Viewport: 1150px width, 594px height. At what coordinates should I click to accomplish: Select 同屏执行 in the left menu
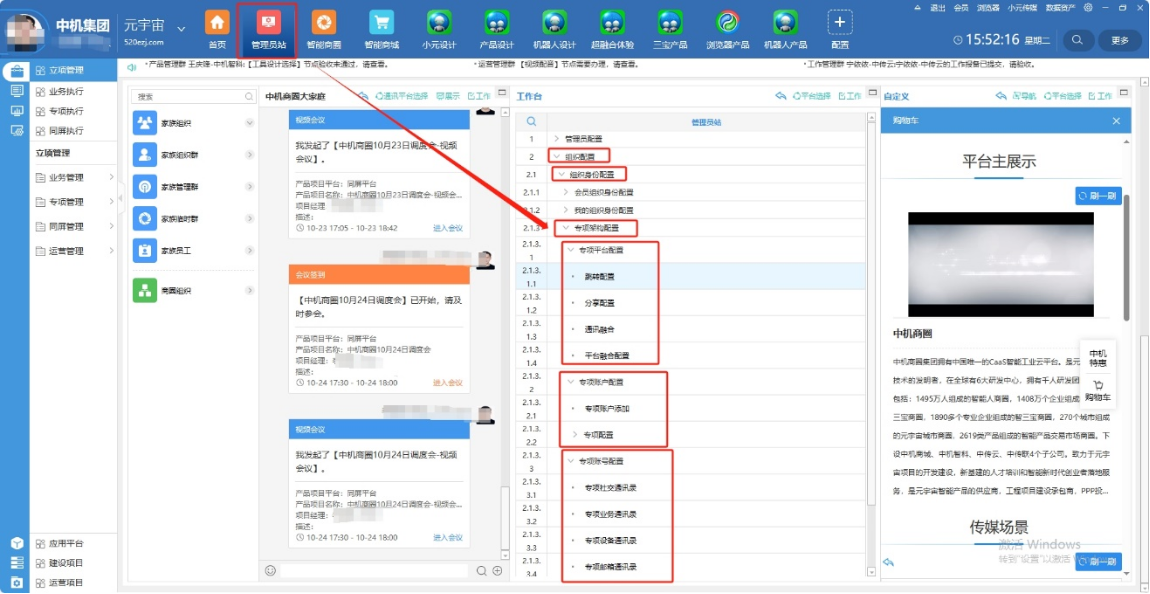[x=66, y=131]
